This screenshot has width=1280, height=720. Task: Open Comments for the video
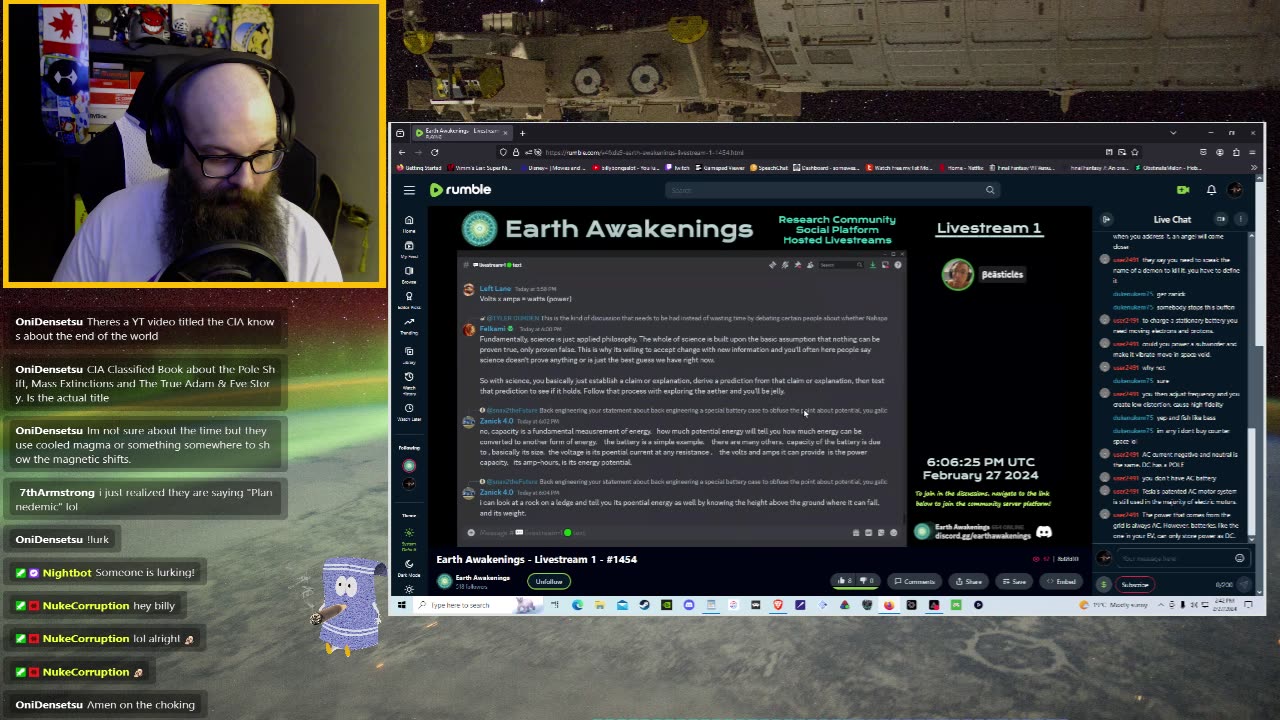coord(915,581)
